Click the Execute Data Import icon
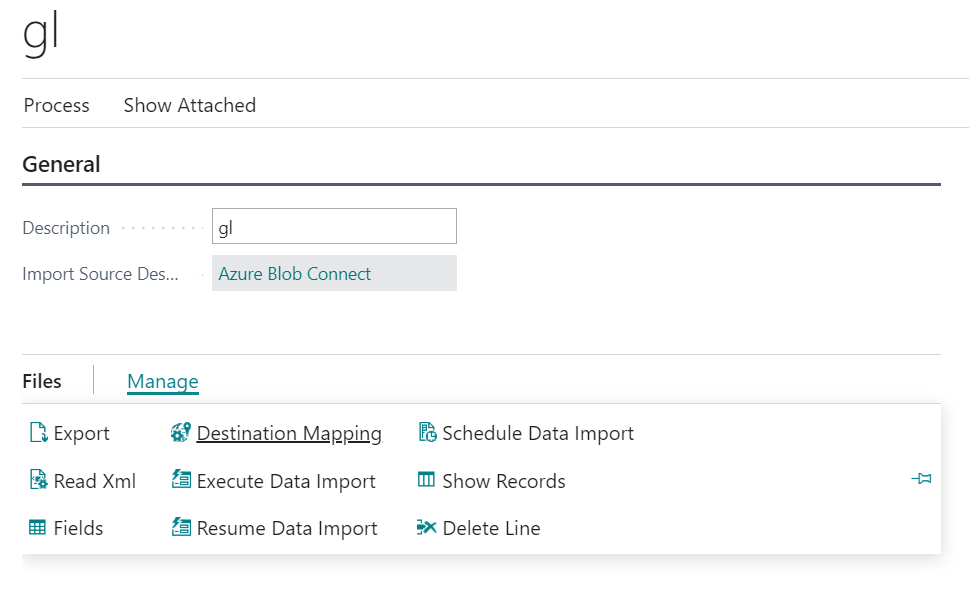 point(181,481)
